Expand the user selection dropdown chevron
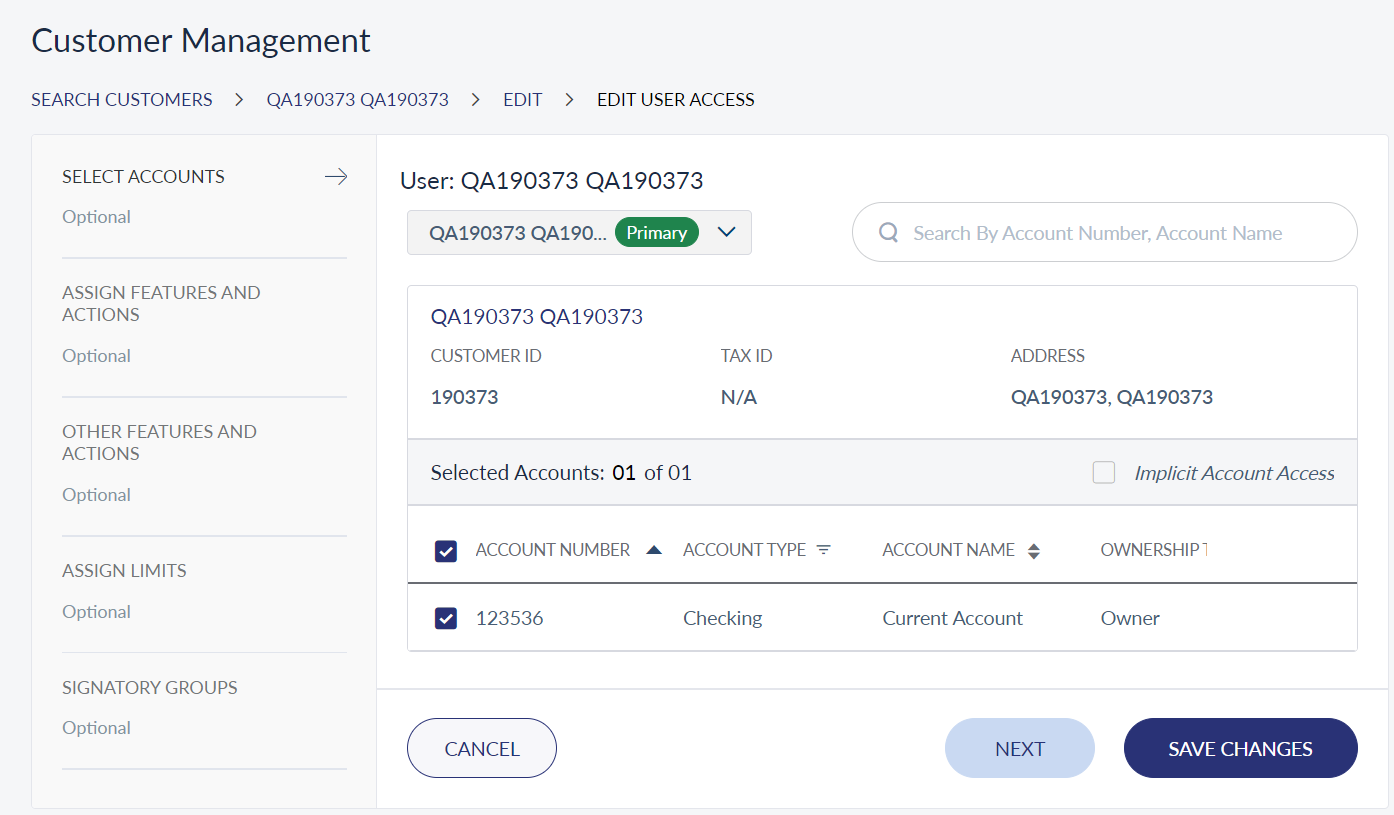This screenshot has height=815, width=1394. click(x=727, y=233)
